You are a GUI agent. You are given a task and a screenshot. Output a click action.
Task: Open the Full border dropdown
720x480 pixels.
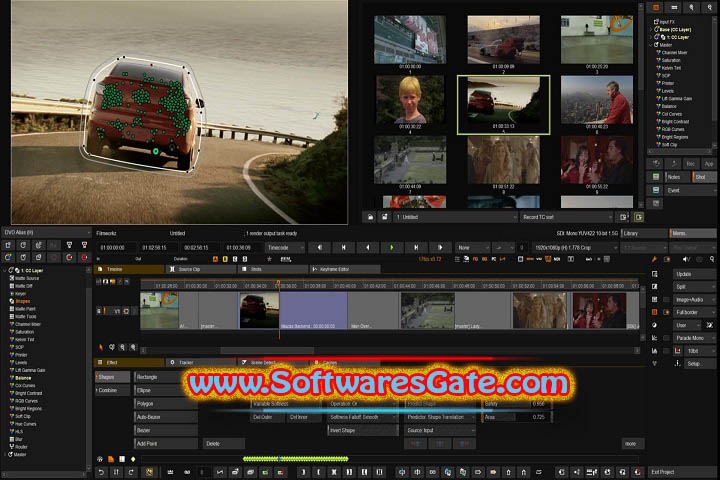pyautogui.click(x=695, y=312)
